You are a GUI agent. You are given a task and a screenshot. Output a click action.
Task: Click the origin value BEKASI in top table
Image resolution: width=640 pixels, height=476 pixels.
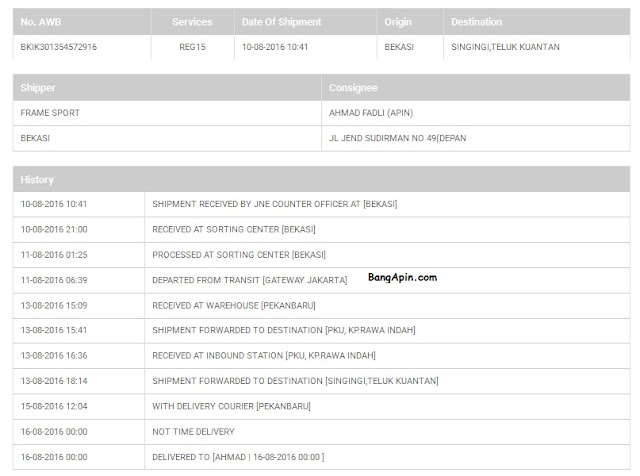click(399, 47)
